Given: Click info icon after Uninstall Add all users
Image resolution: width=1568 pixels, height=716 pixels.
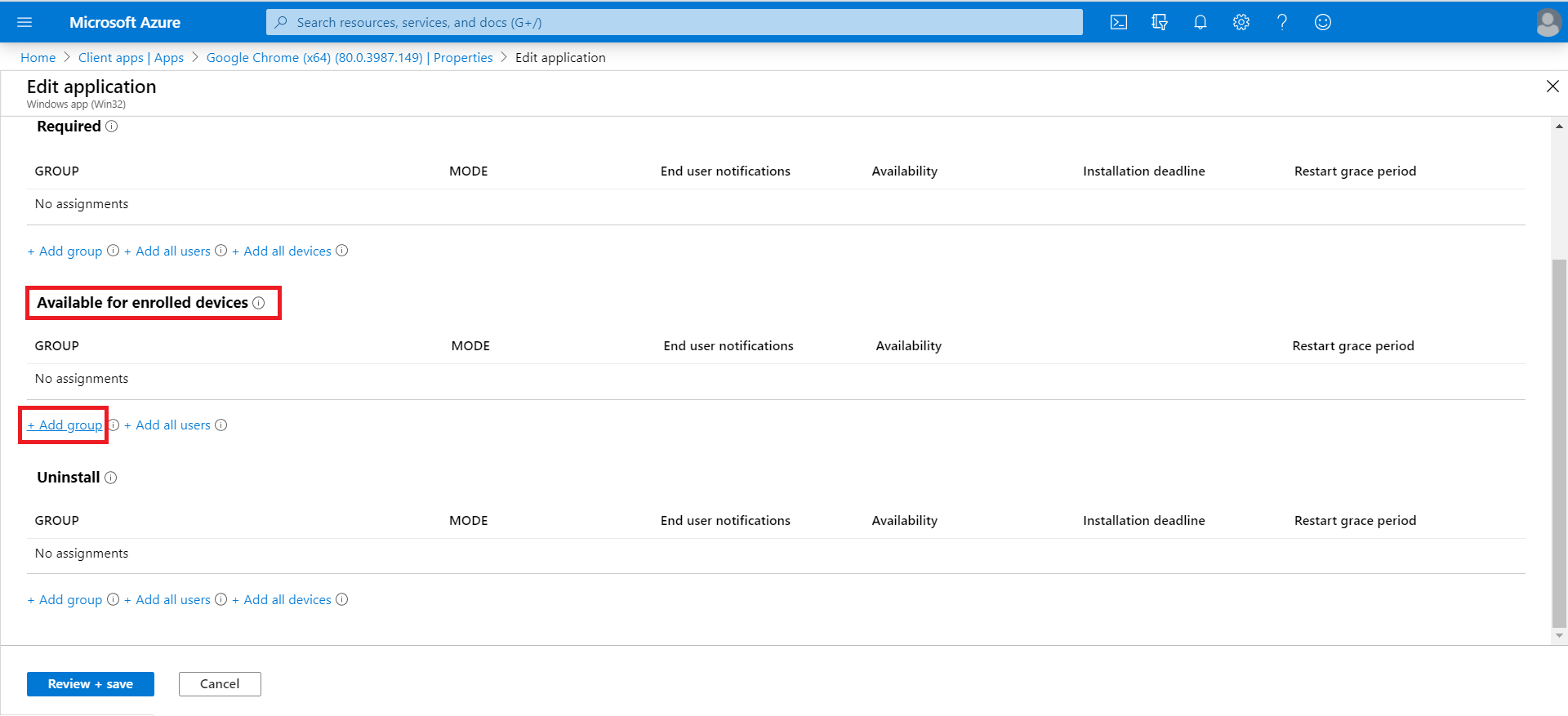Looking at the screenshot, I should [x=221, y=599].
